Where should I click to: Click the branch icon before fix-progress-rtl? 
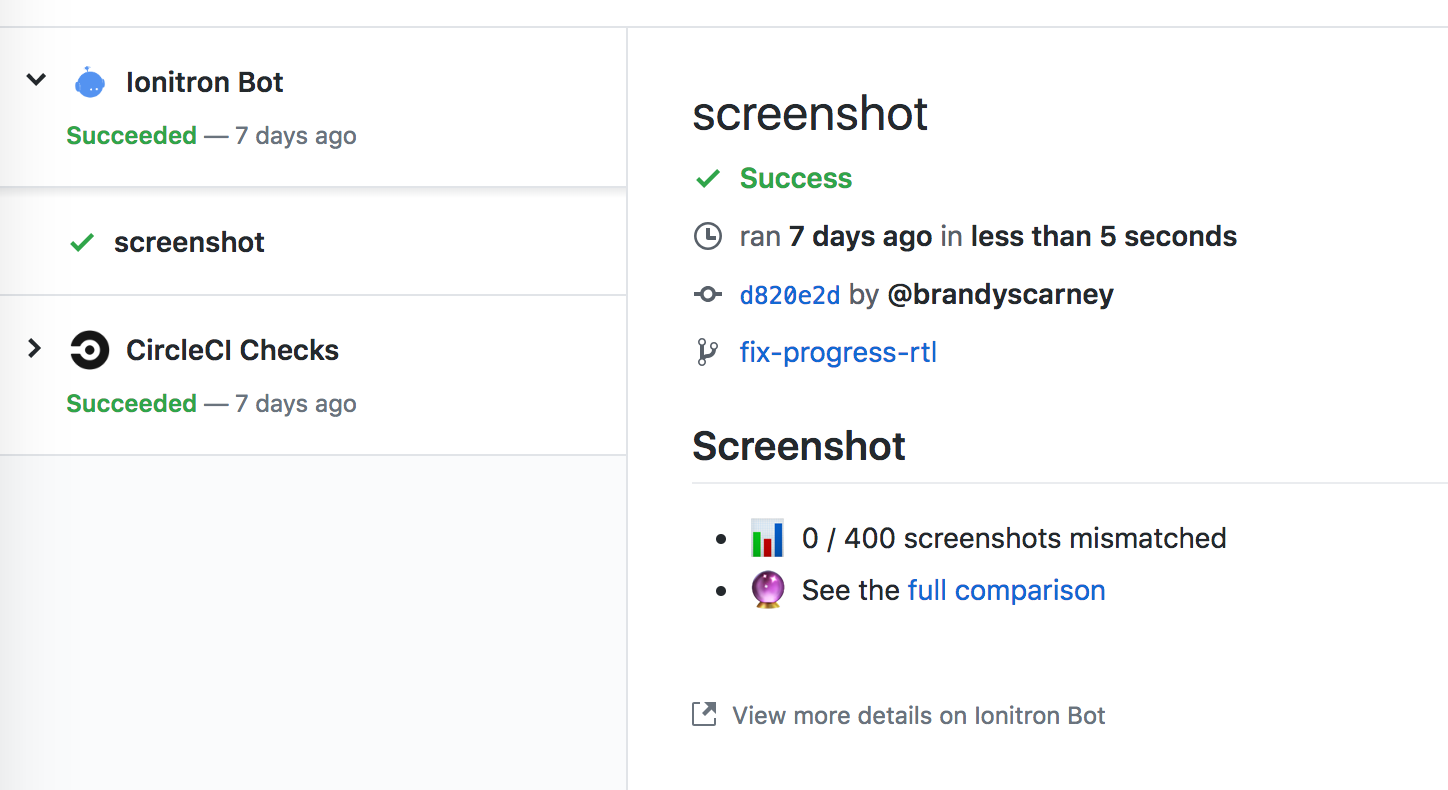[707, 352]
